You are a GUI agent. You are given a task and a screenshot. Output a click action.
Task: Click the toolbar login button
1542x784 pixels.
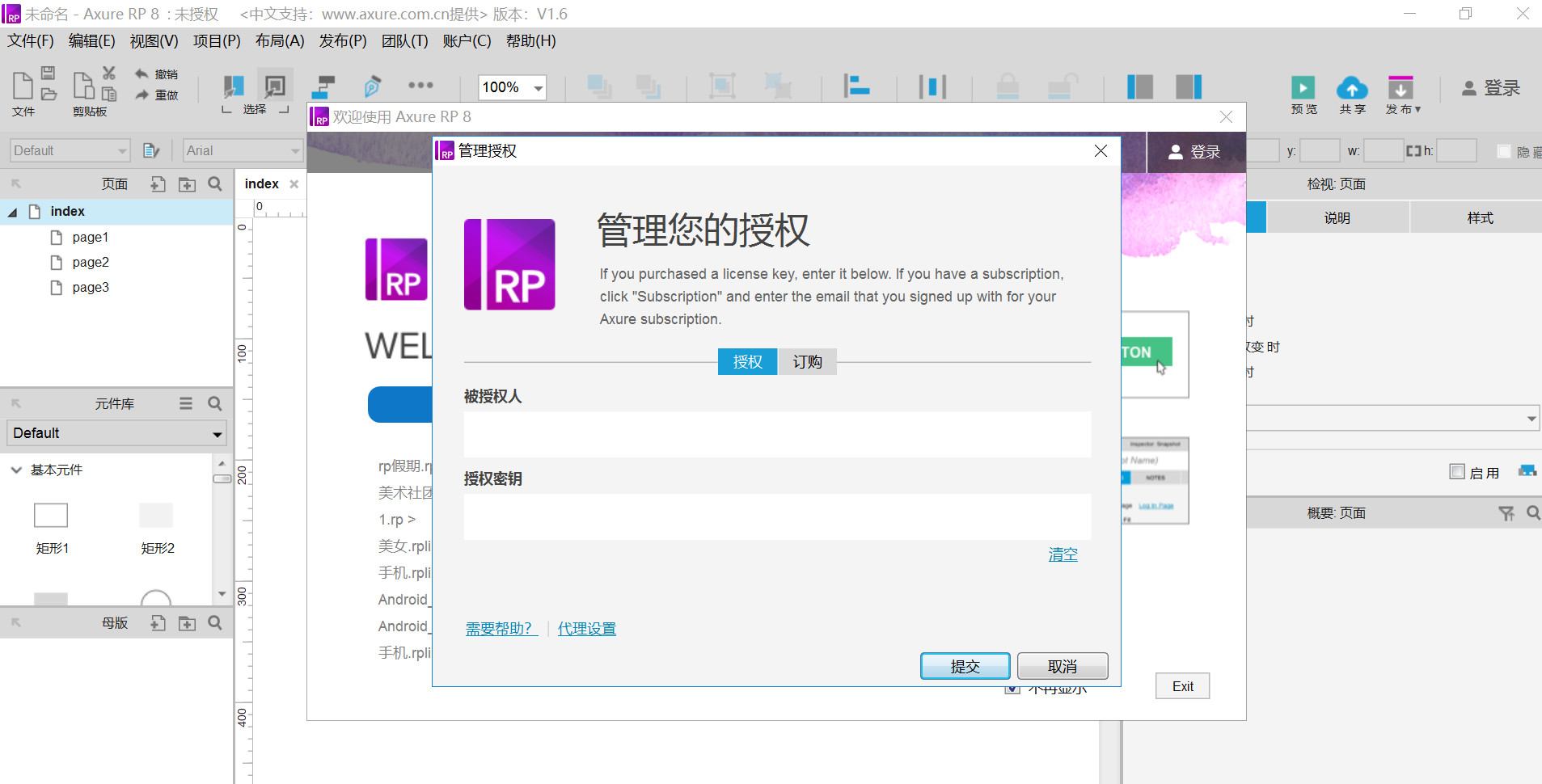(1491, 87)
